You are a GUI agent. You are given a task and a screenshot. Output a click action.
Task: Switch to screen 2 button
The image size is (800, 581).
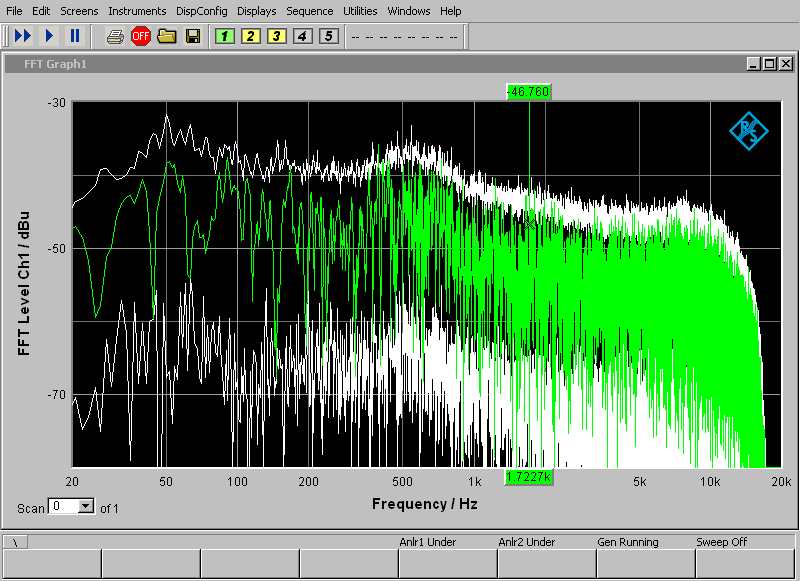[x=251, y=36]
